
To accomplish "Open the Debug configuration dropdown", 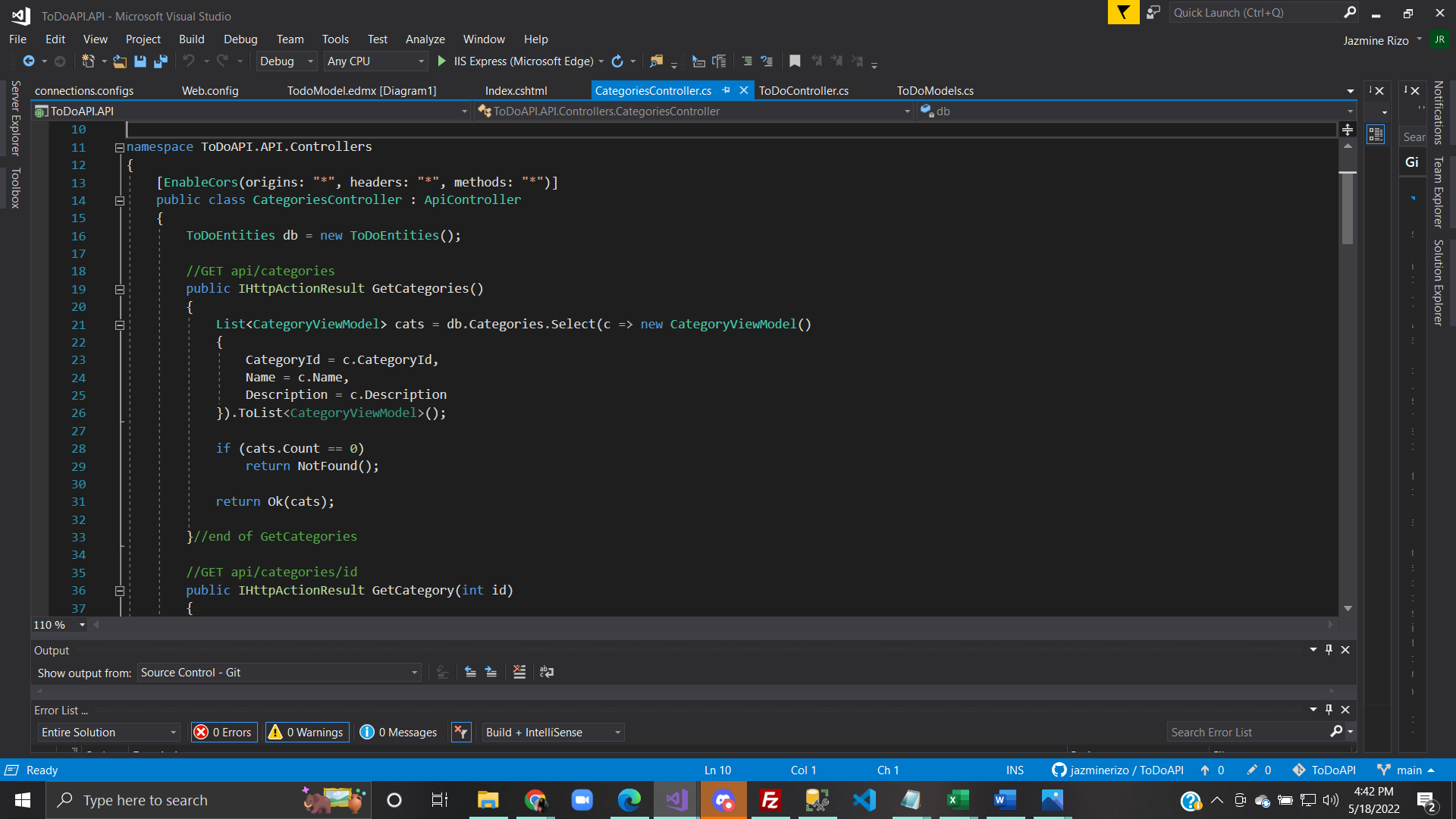I will [310, 61].
